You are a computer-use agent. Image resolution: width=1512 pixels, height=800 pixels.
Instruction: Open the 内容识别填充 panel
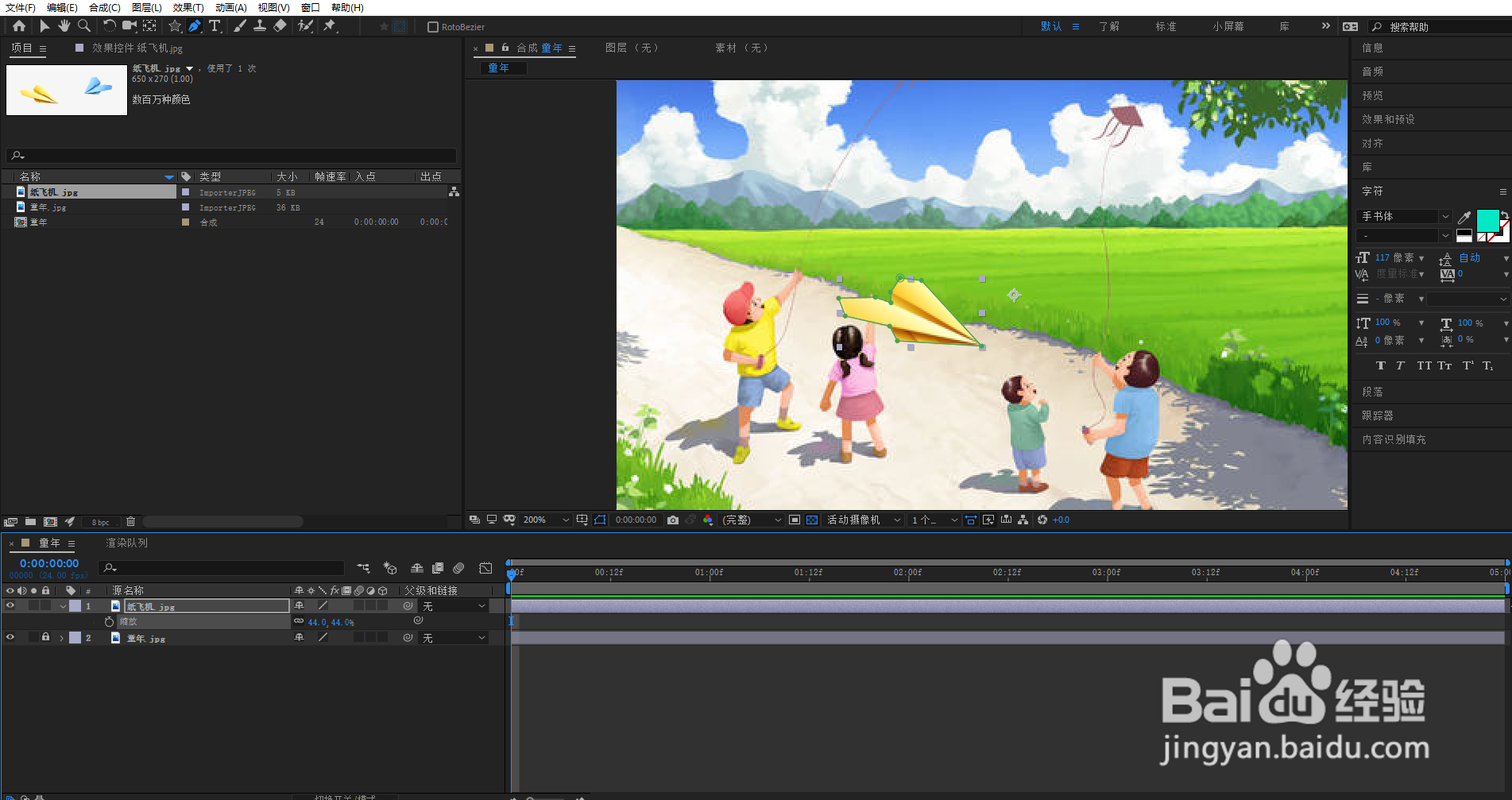click(1394, 439)
